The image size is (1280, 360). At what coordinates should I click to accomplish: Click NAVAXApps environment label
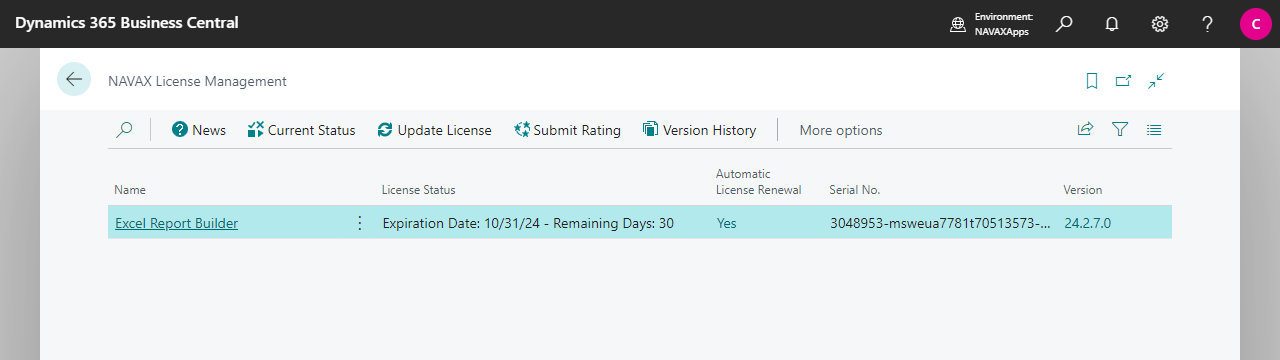click(x=1002, y=31)
